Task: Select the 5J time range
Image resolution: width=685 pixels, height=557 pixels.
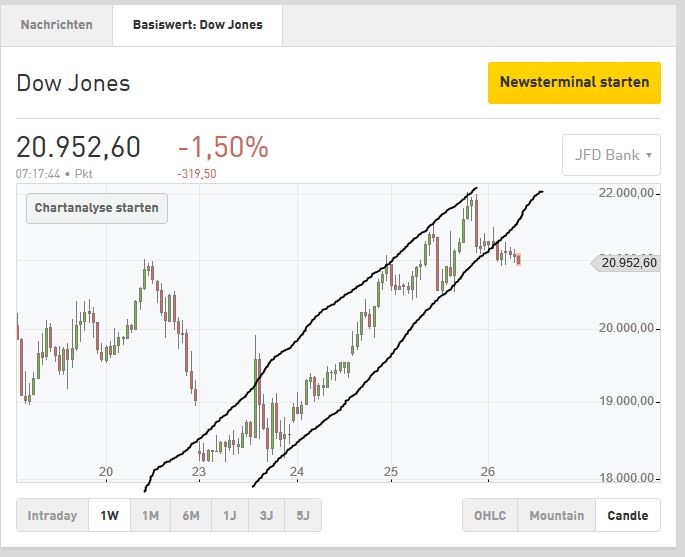Action: [303, 516]
